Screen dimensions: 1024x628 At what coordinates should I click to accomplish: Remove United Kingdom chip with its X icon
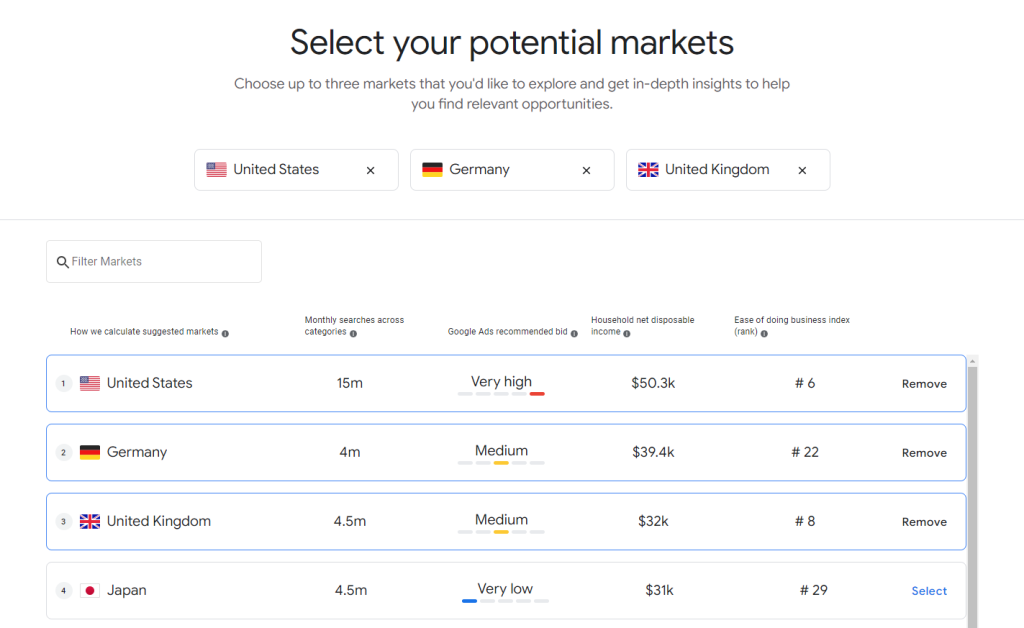tap(802, 170)
